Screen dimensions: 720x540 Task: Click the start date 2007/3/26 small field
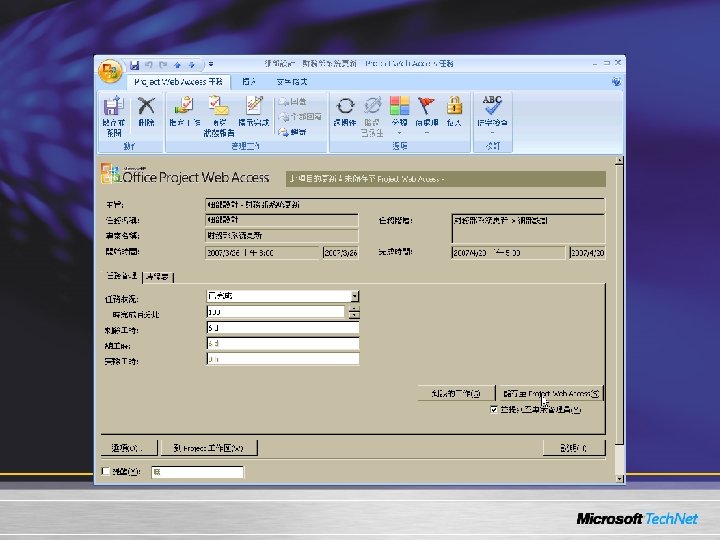click(x=341, y=253)
